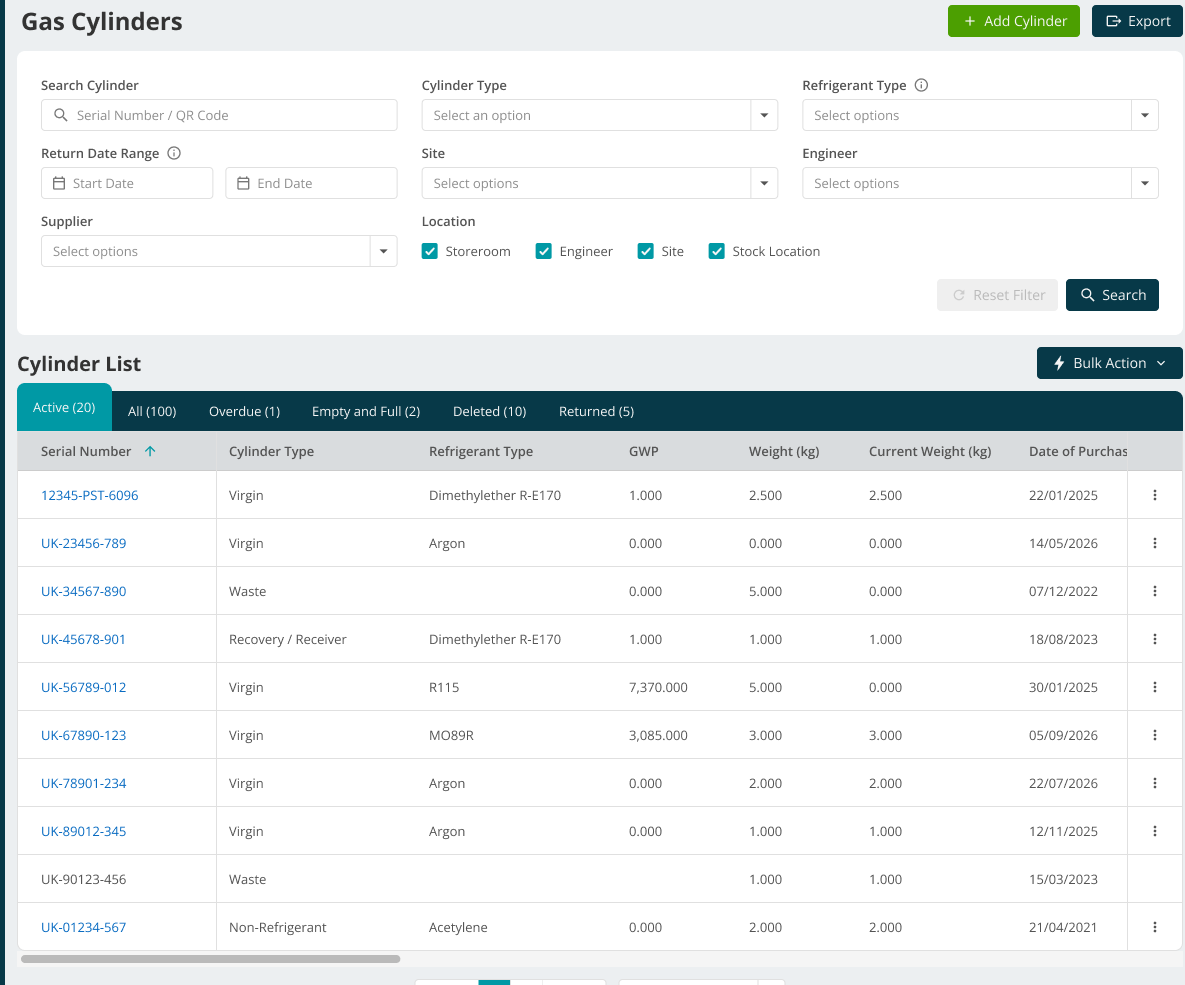Viewport: 1185px width, 985px height.
Task: Uncheck the Engineer location checkbox
Action: 543,251
